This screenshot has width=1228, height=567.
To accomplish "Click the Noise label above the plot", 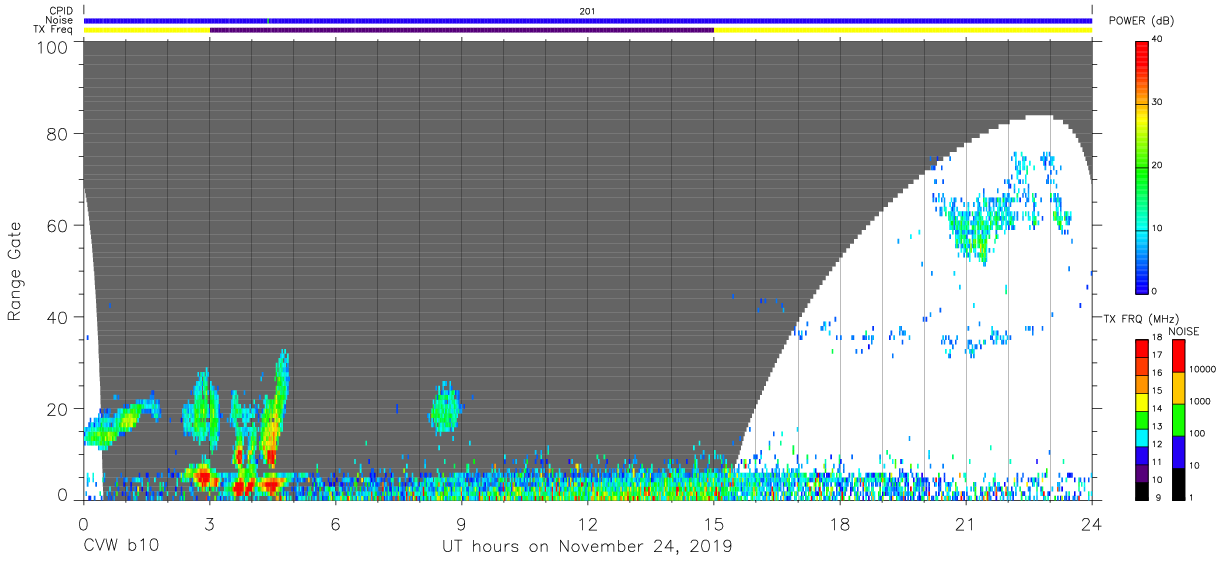I will coord(60,20).
